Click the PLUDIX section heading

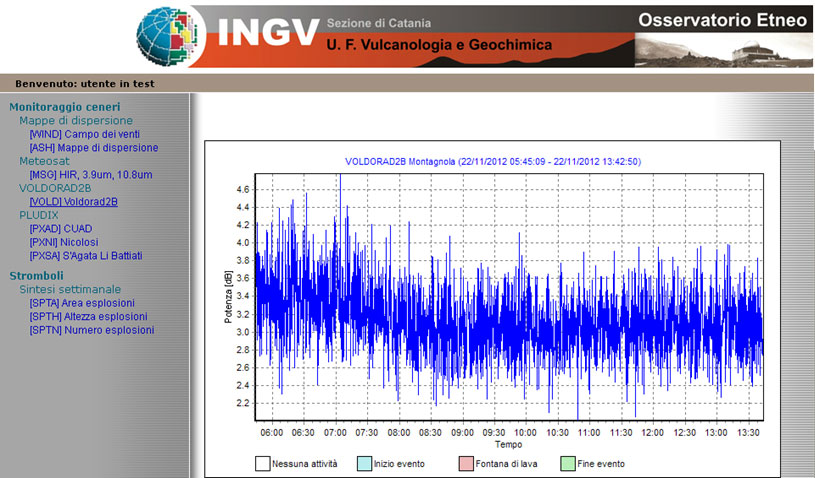point(38,215)
